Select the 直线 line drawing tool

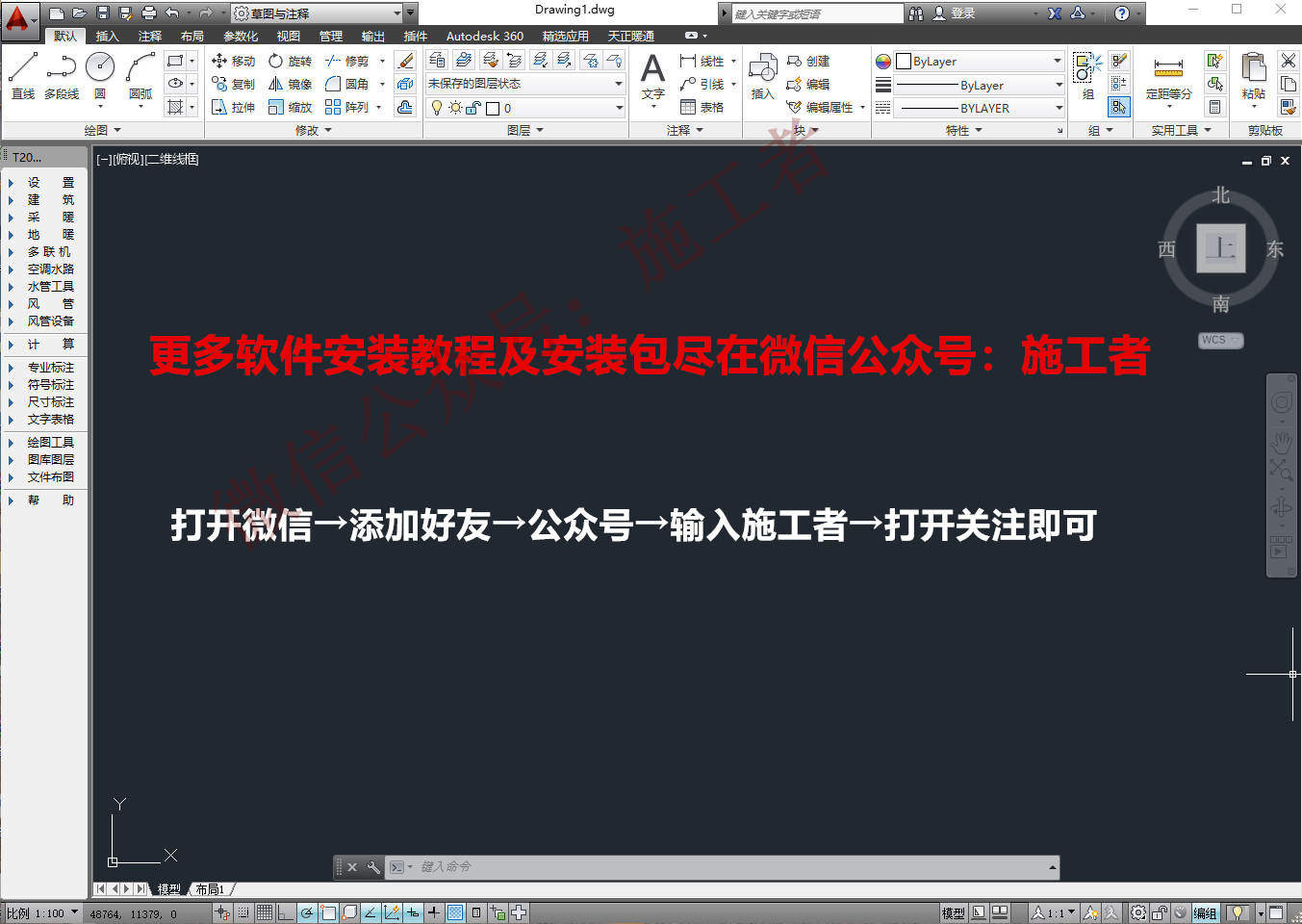(x=22, y=75)
